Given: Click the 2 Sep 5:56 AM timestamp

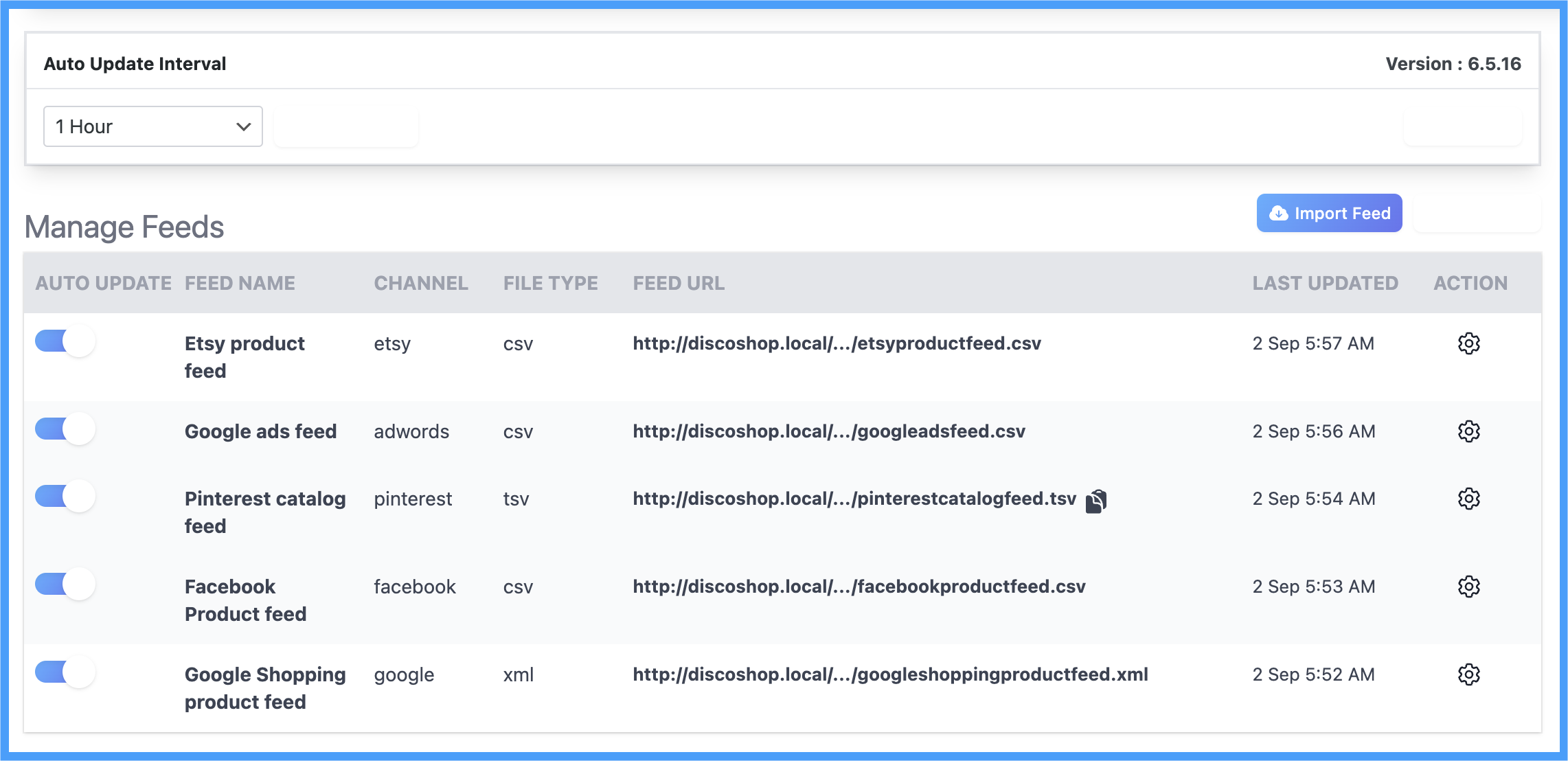Looking at the screenshot, I should (x=1314, y=431).
